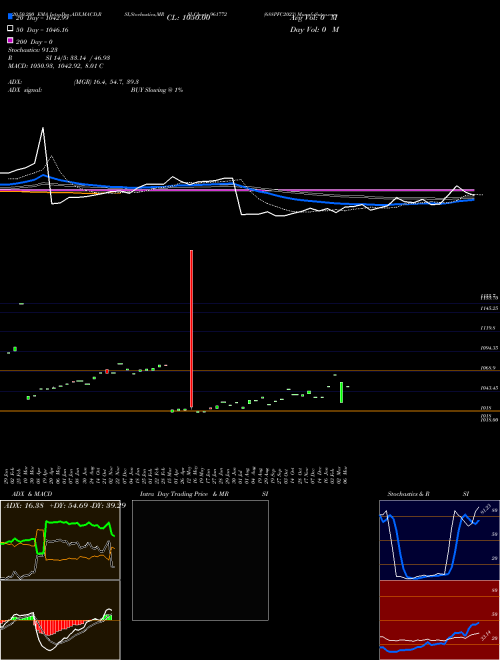Image resolution: width=500 pixels, height=660 pixels.
Task: Click the empty Intra Day Trading Price chart box
Action: [x=200, y=560]
